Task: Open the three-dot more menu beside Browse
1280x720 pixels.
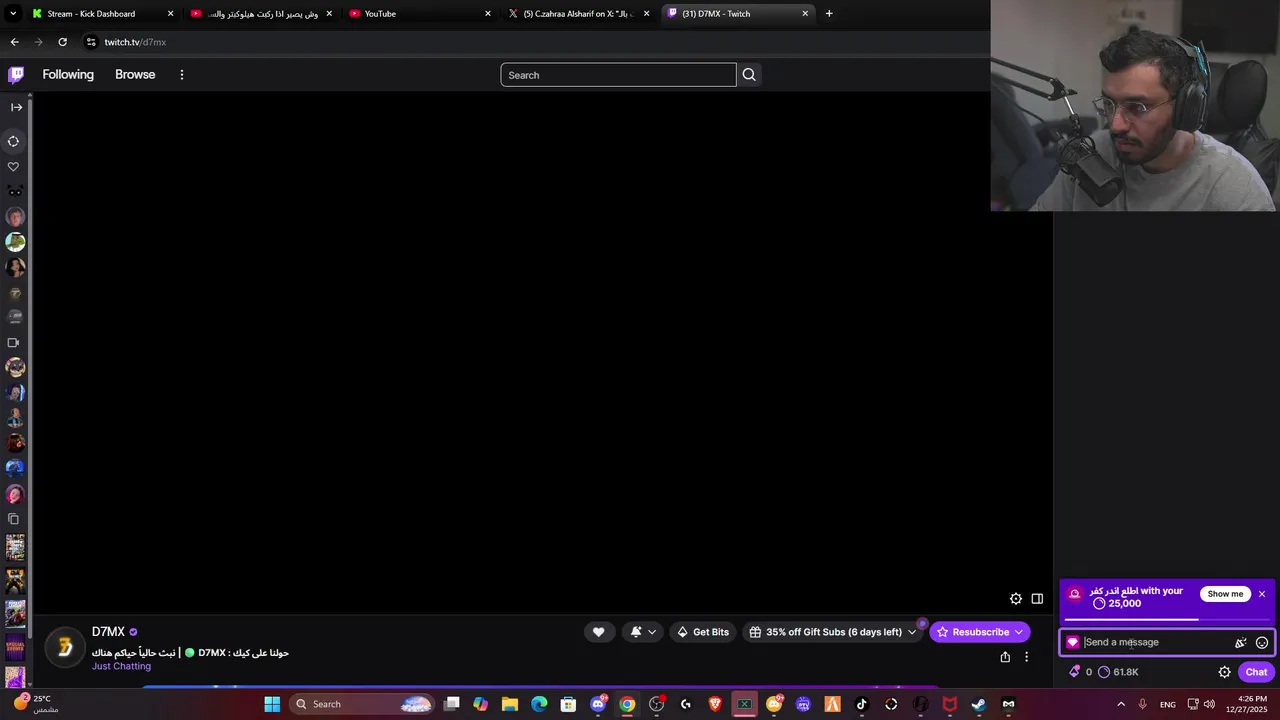Action: tap(181, 75)
